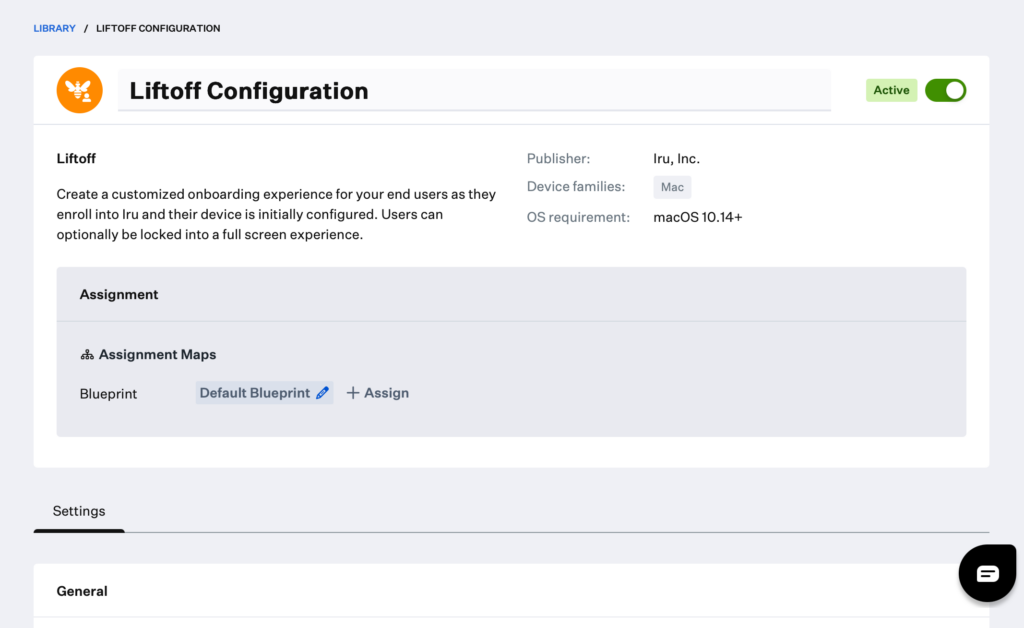Click the plus icon beside Assign
The height and width of the screenshot is (628, 1024).
tap(353, 393)
